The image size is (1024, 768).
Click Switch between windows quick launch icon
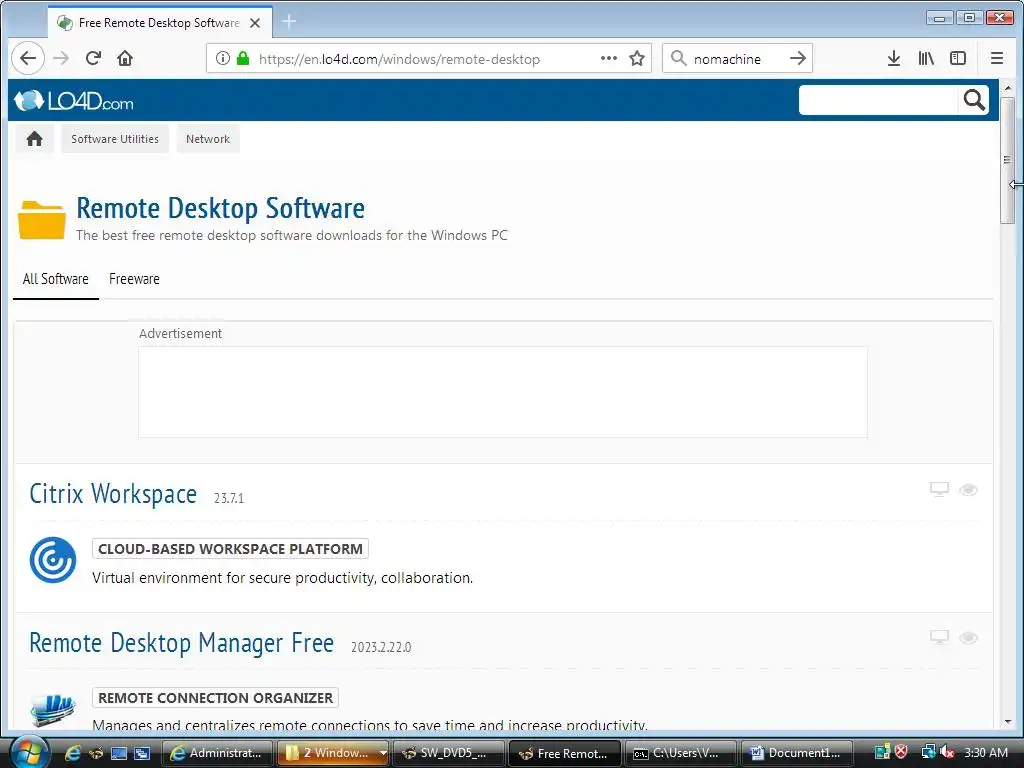pos(142,753)
